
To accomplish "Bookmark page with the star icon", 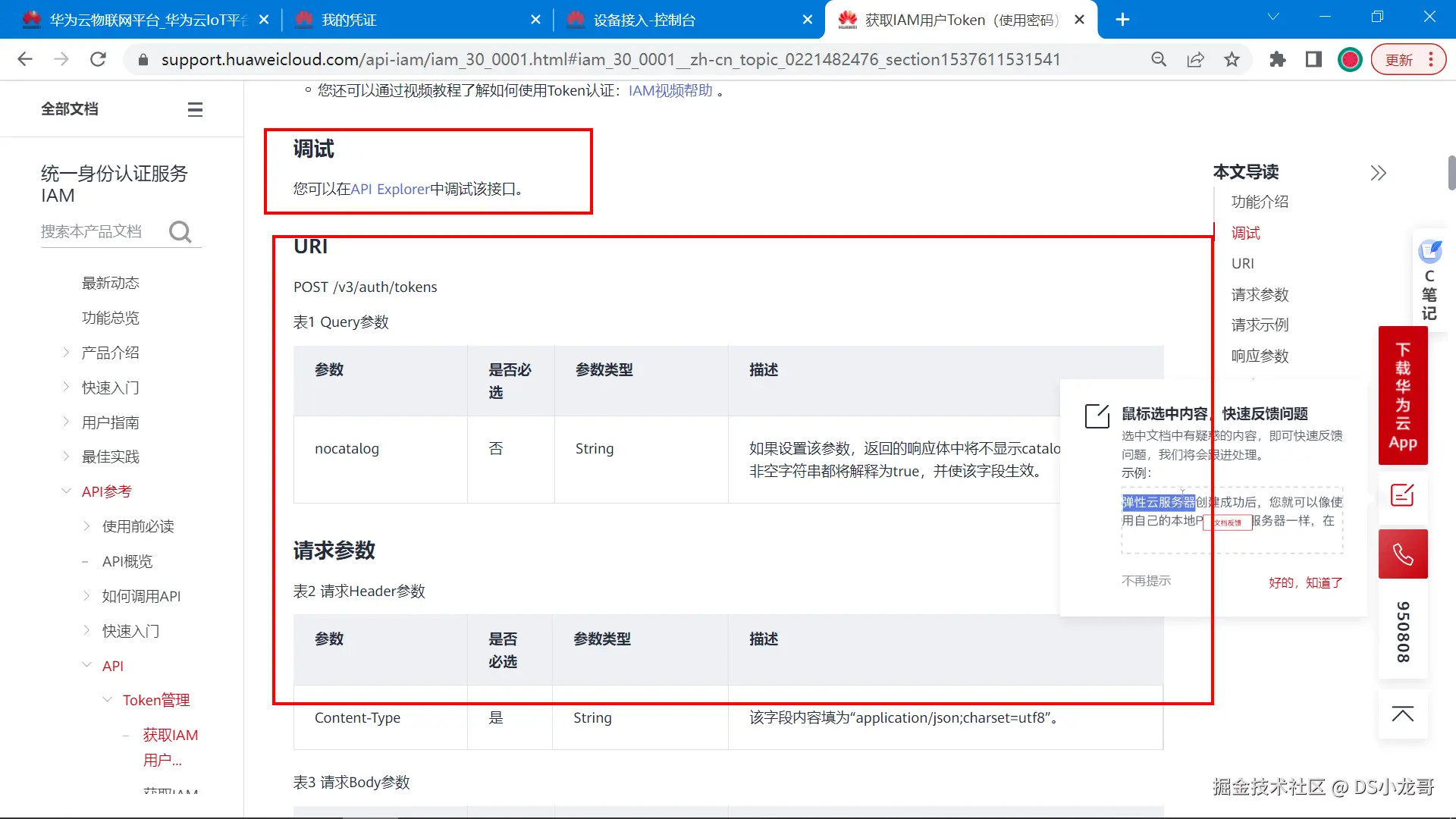I will pos(1232,60).
